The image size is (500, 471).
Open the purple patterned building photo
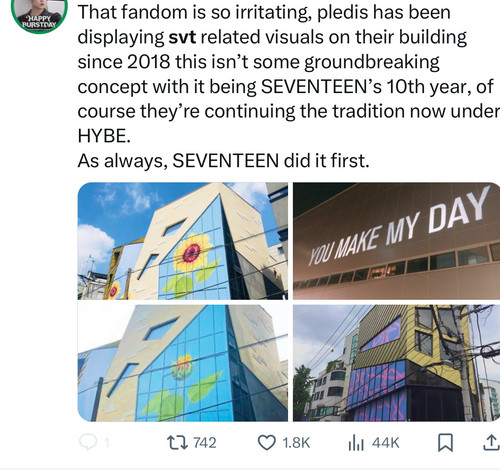(397, 363)
